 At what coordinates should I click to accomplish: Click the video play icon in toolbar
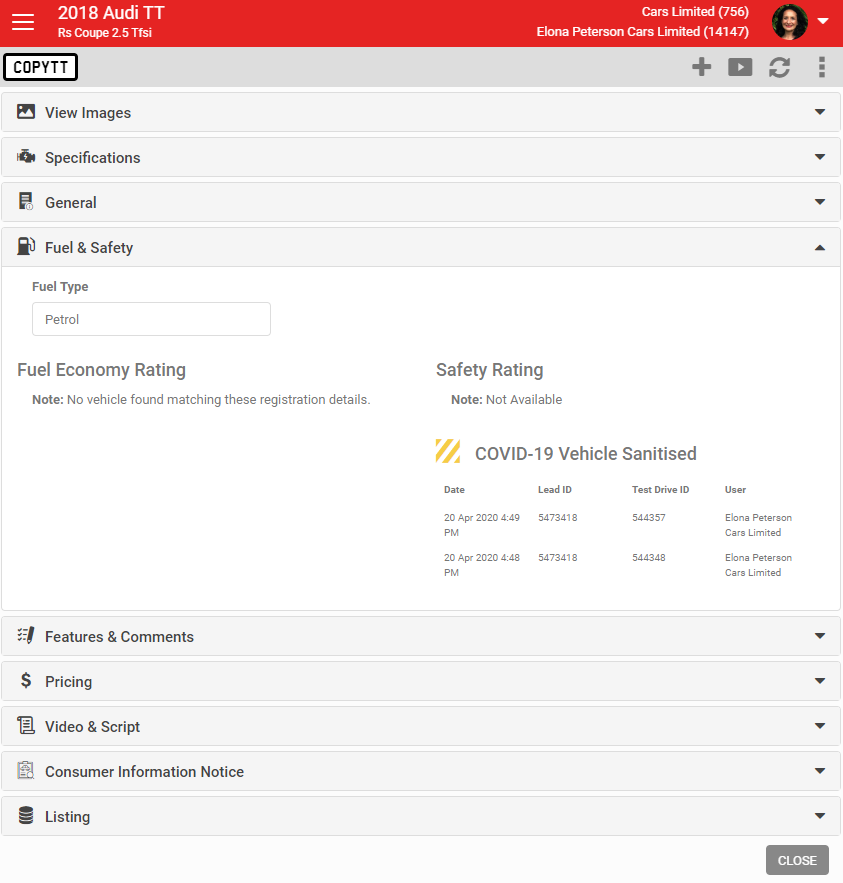click(x=740, y=67)
